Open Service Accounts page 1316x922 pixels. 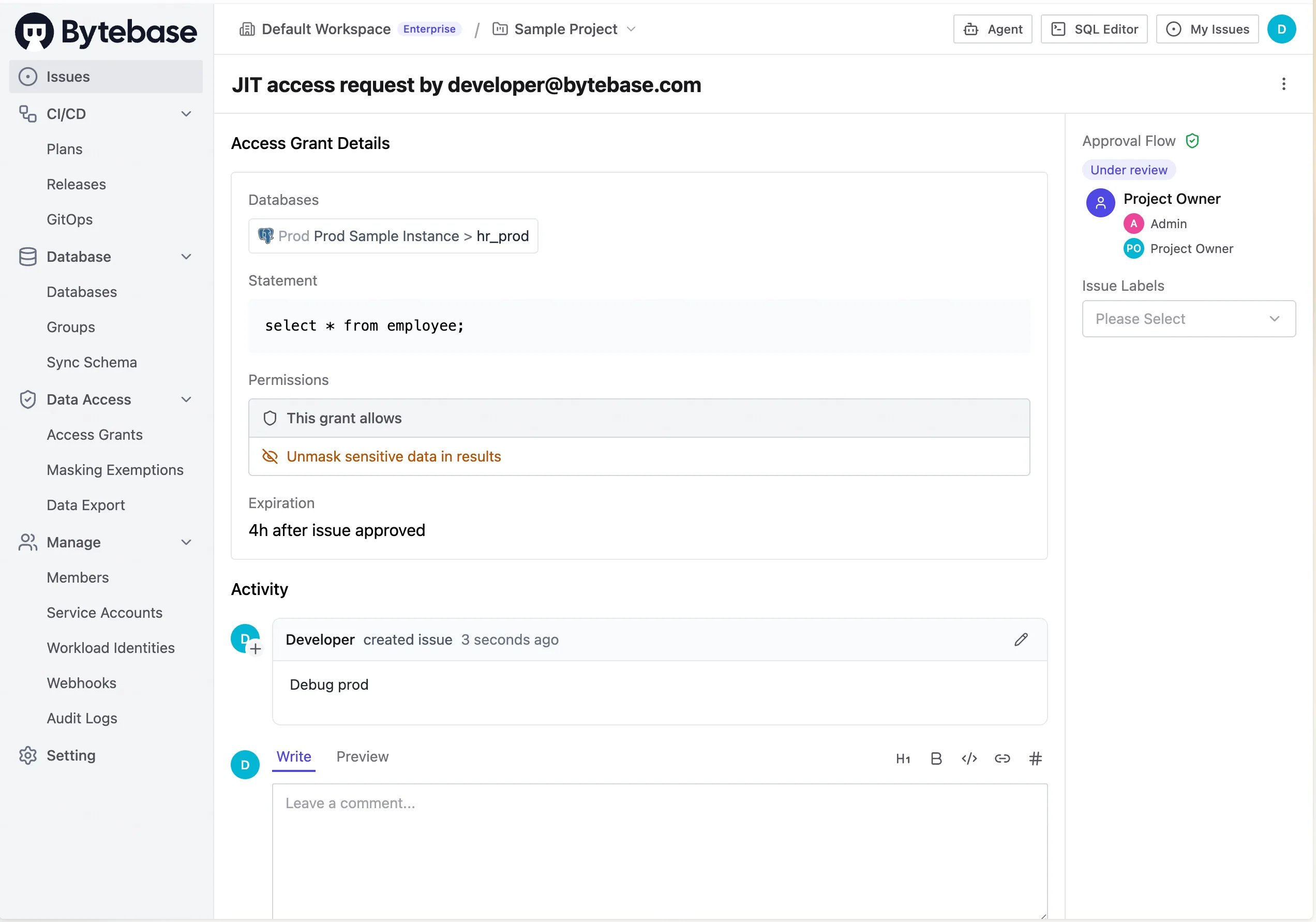click(x=106, y=613)
